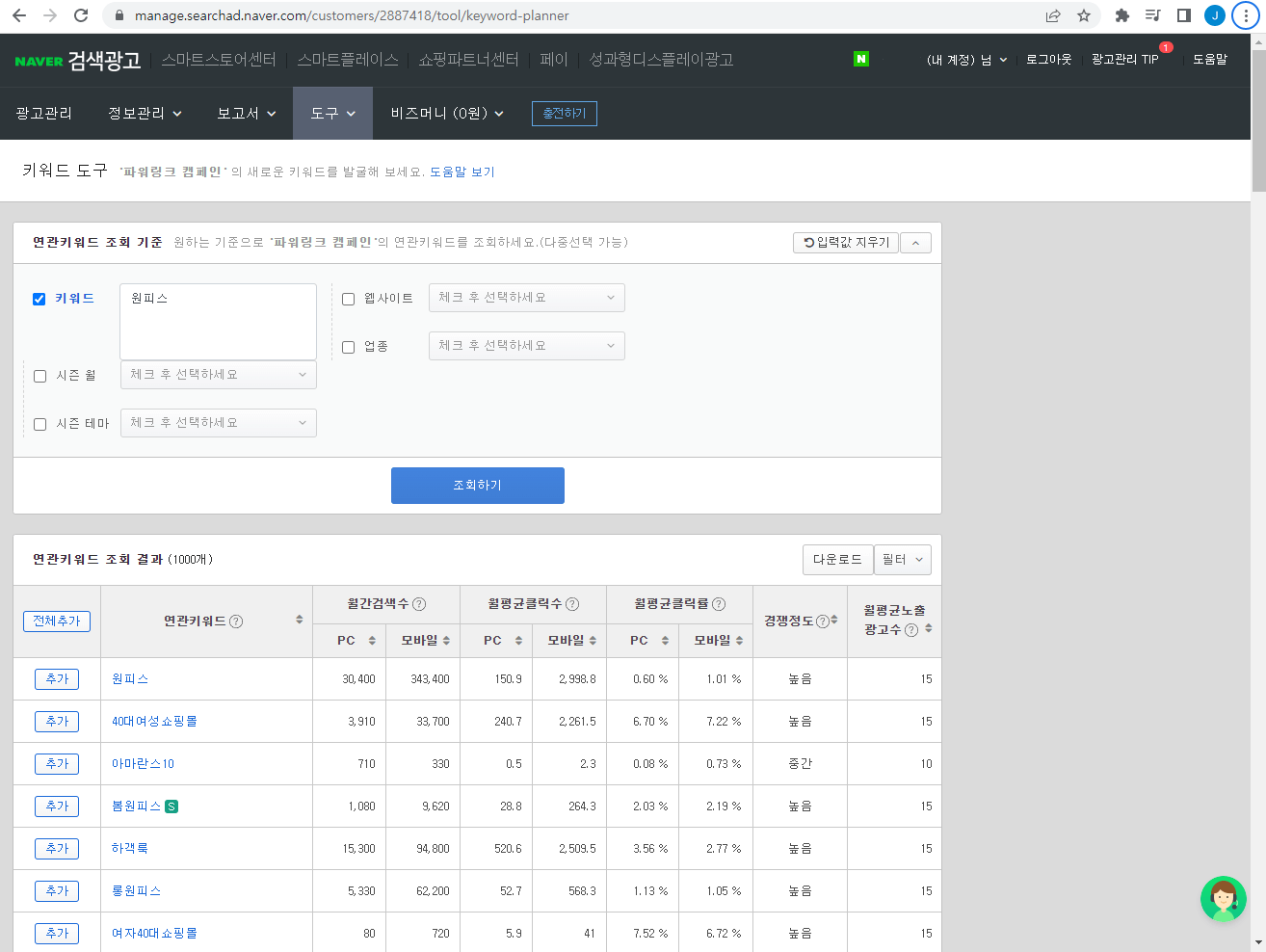Open 쇼핑파트너센터 link
Viewport: 1266px width, 952px height.
468,60
